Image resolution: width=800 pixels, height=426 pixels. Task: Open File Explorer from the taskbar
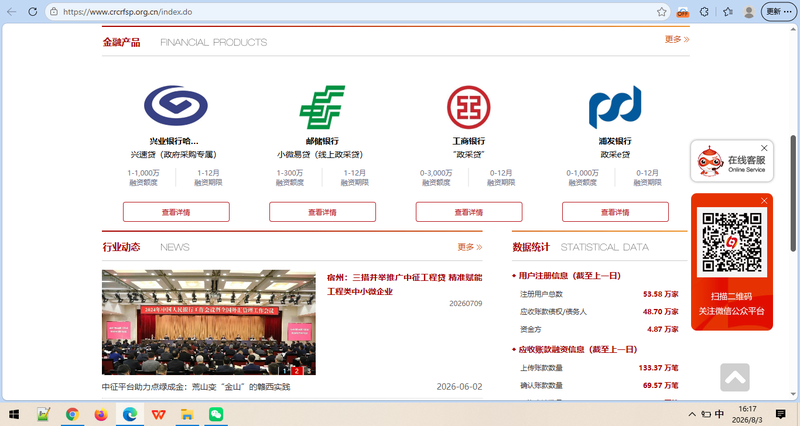(187, 414)
